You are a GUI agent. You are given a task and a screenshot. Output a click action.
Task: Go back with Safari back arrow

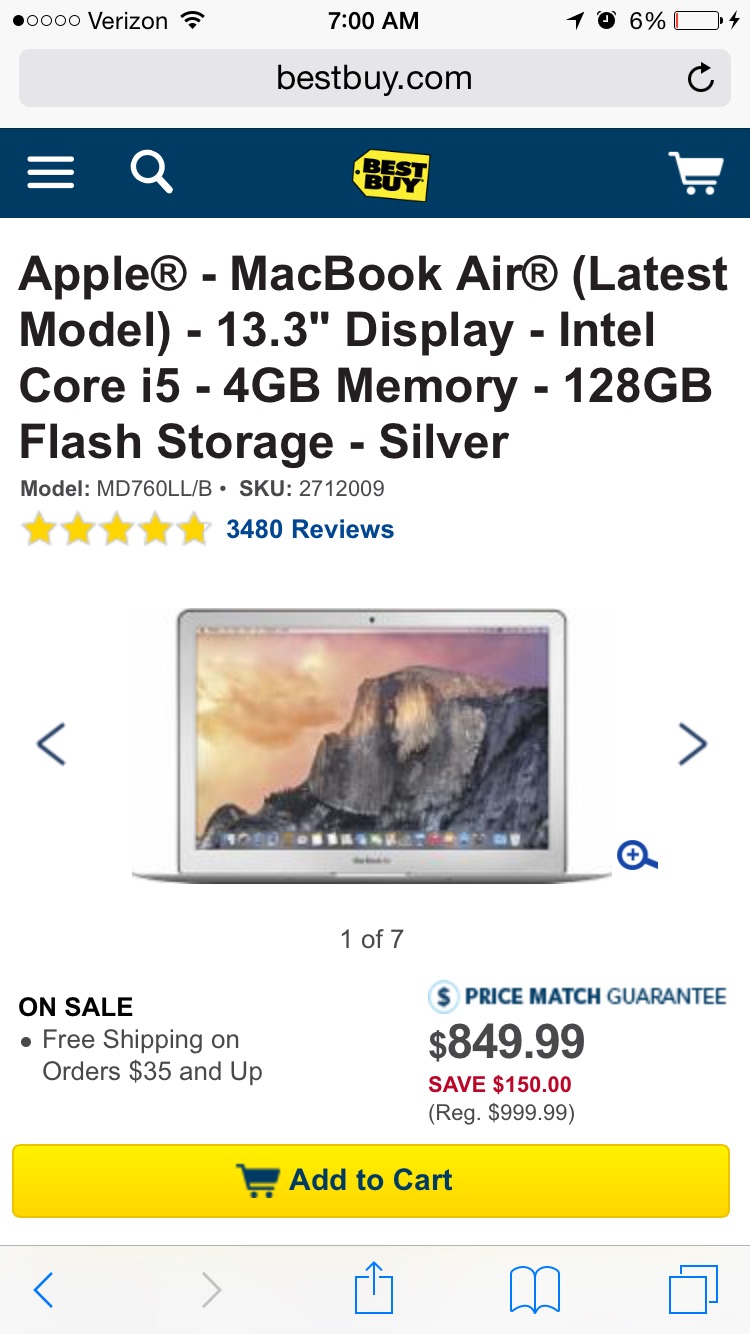click(x=43, y=1290)
